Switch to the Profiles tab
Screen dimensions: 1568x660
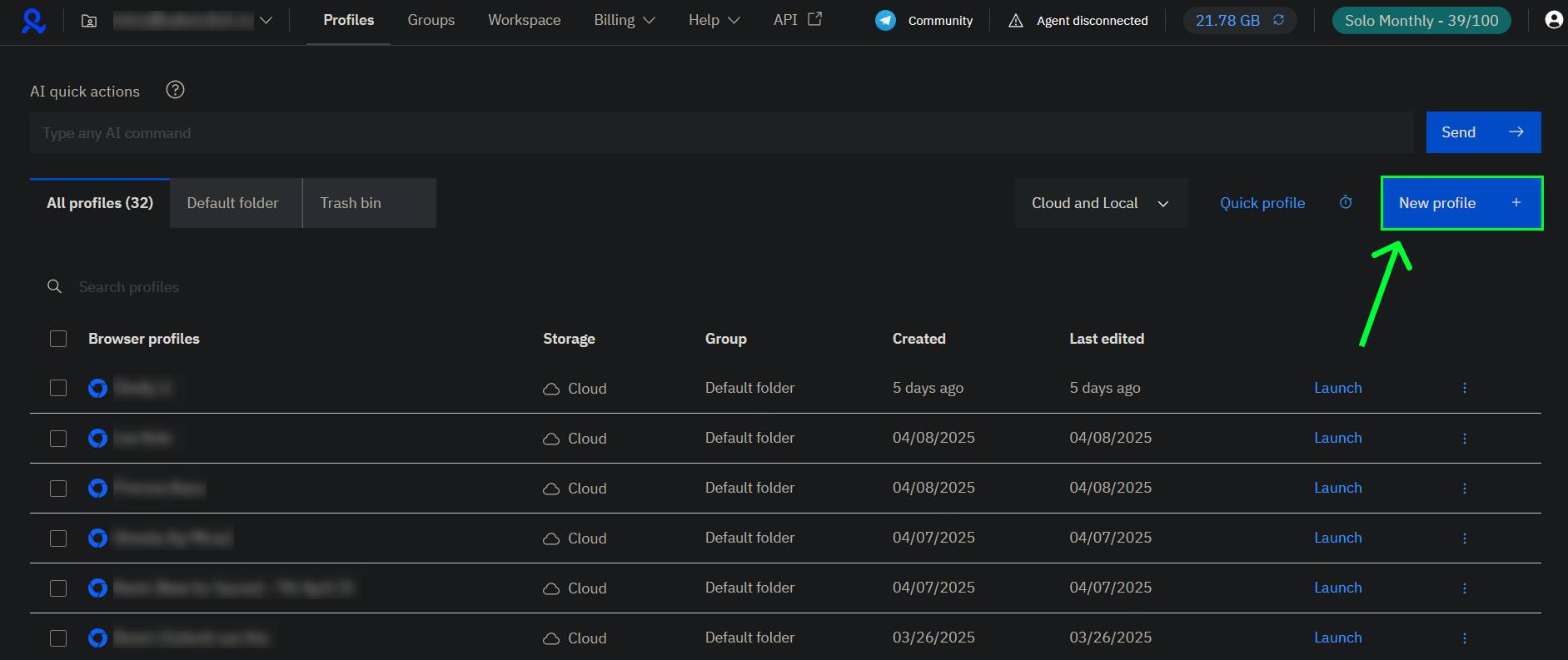349,20
